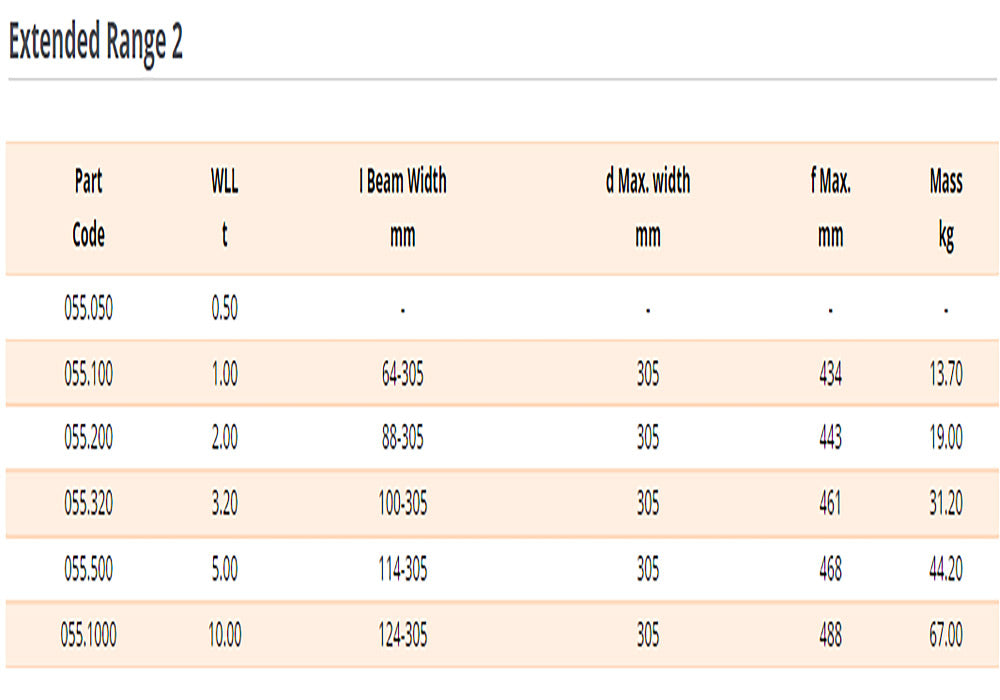The height and width of the screenshot is (700, 1000).
Task: Select the 461 f Max. value
Action: [x=830, y=504]
